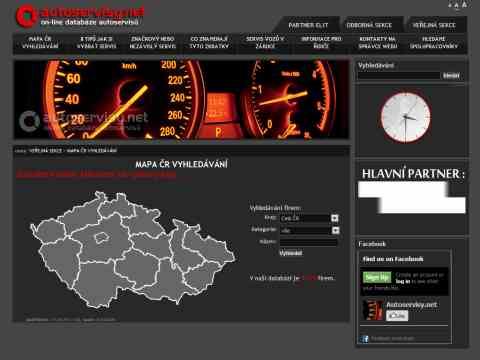
Task: Focus the sidebar Vyhledávání search field
Action: click(399, 76)
